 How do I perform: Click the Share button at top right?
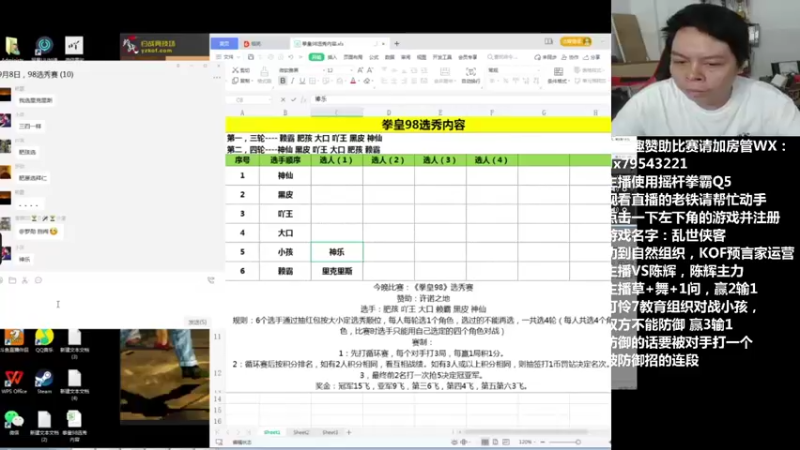(x=592, y=57)
